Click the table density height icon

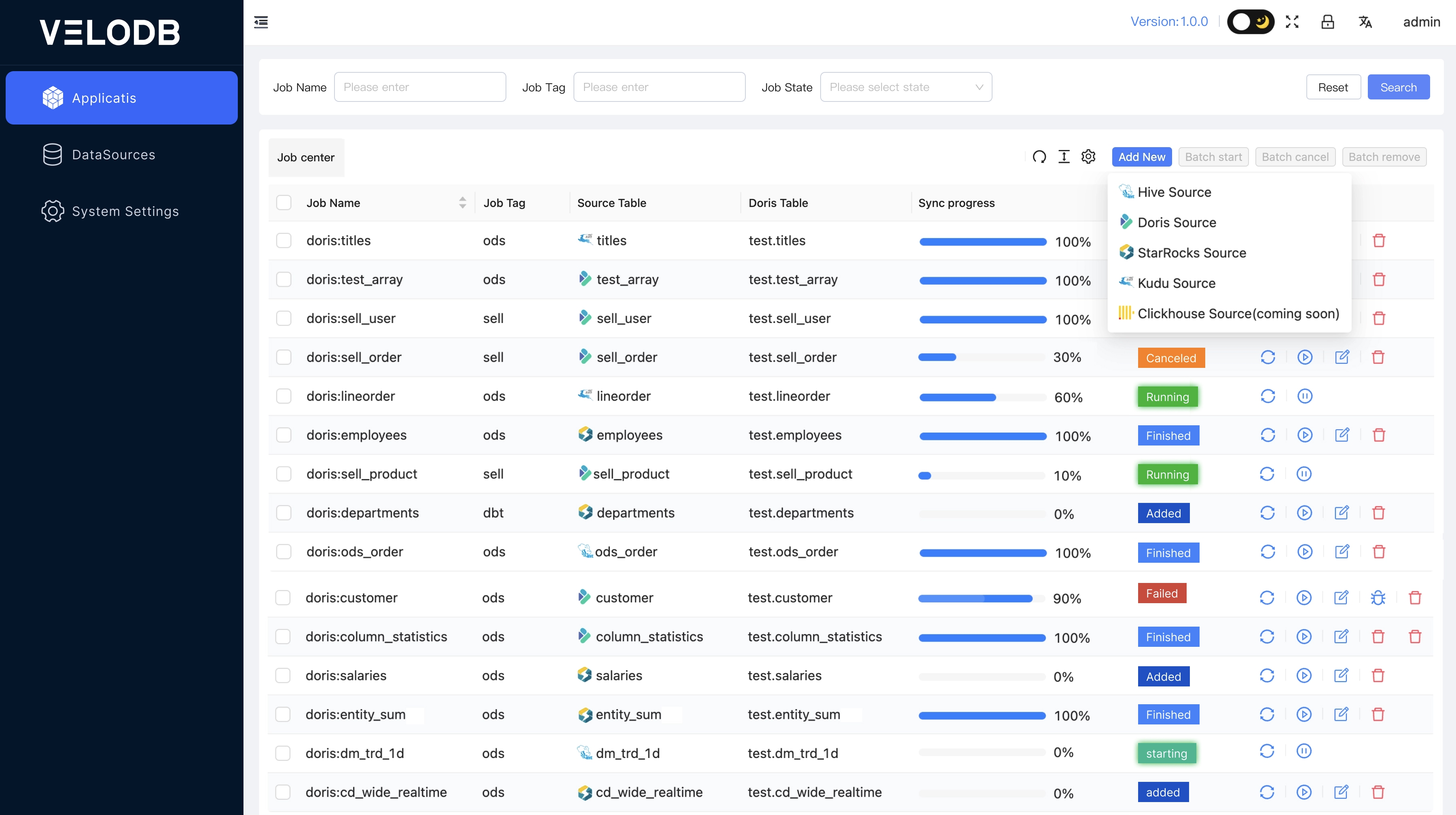point(1064,157)
